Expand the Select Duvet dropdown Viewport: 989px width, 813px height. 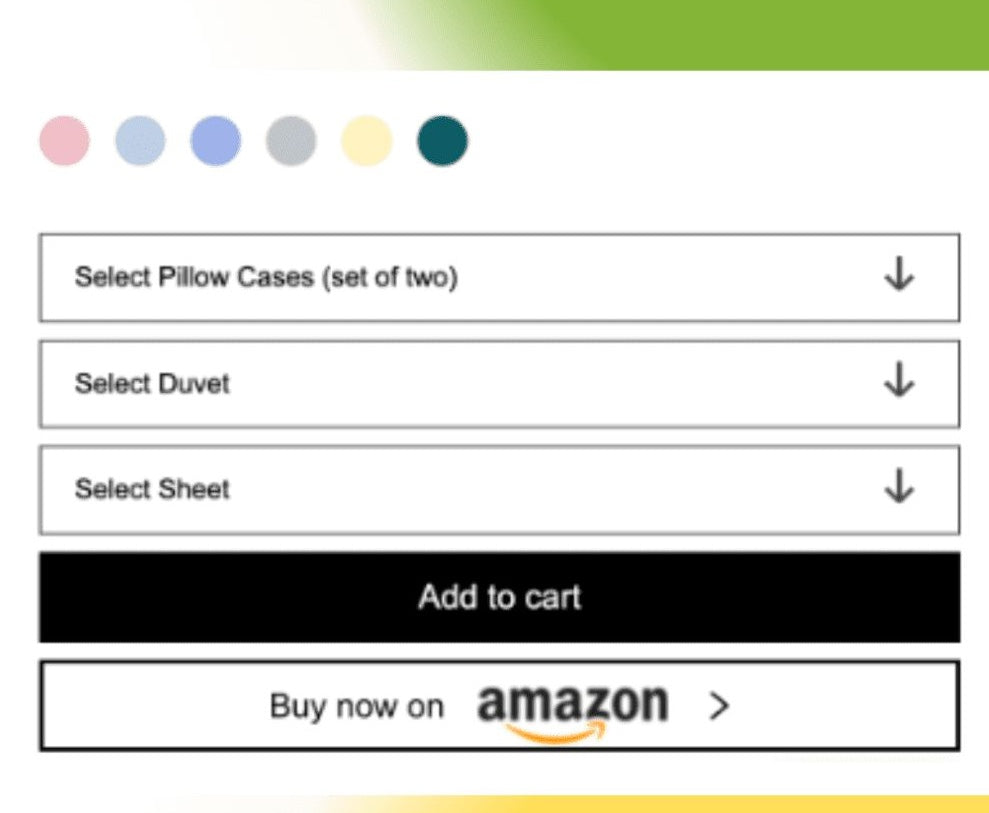pos(499,384)
